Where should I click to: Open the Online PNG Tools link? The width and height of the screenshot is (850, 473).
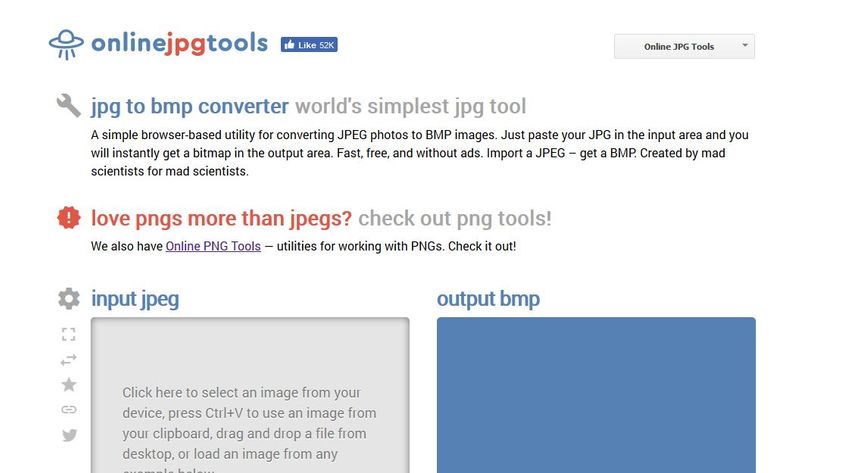pos(213,246)
